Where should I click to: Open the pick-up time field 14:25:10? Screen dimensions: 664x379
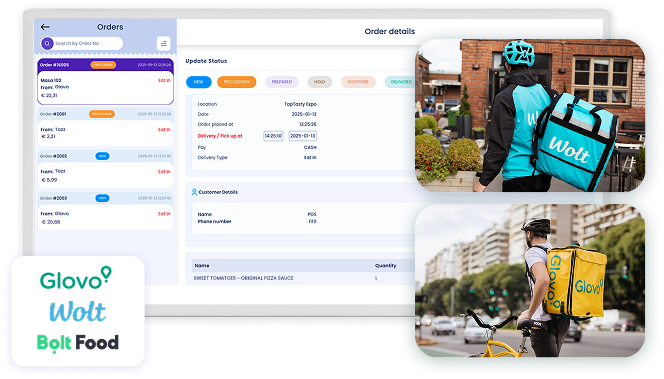(x=273, y=136)
